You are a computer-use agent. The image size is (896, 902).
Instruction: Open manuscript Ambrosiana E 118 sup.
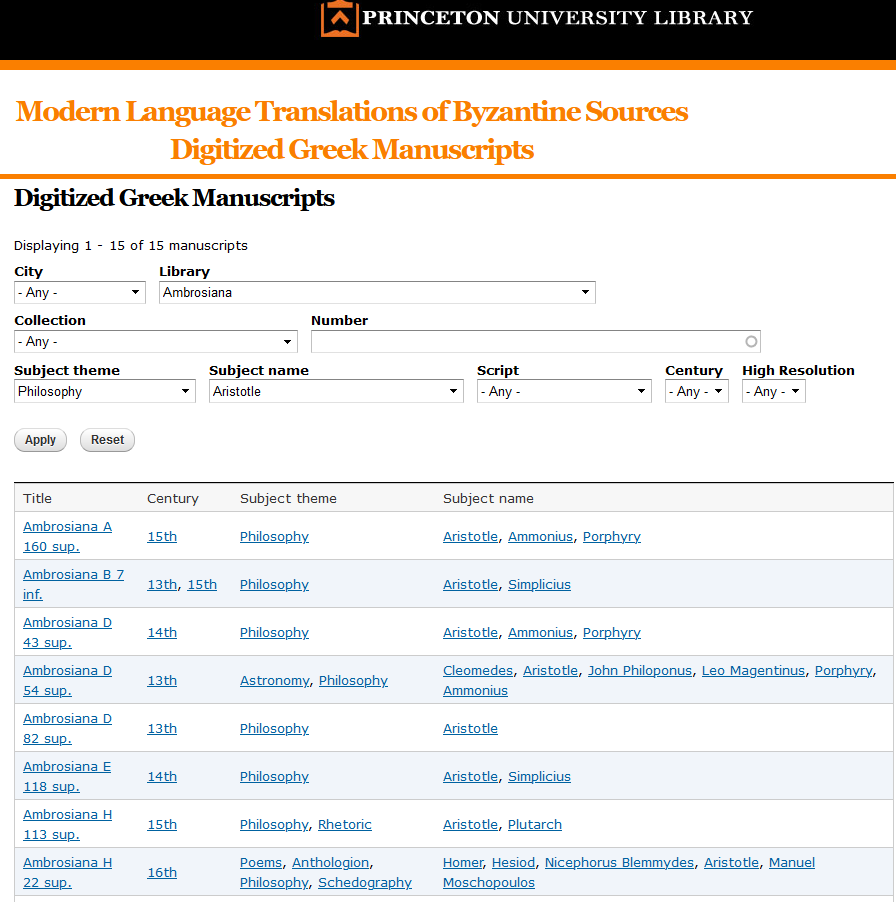pos(67,776)
